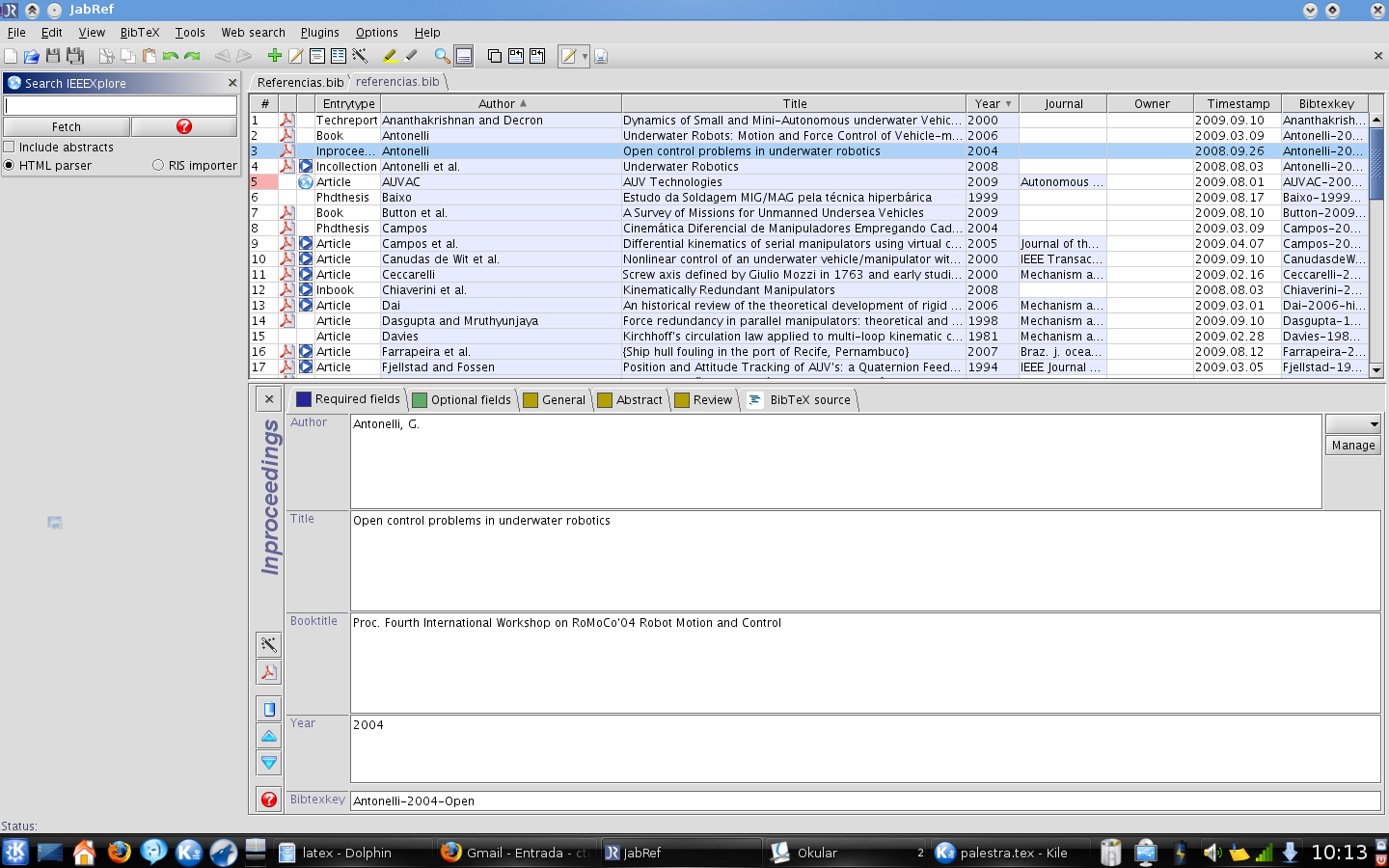Open the BibTeX menu
This screenshot has width=1389, height=868.
(x=140, y=32)
